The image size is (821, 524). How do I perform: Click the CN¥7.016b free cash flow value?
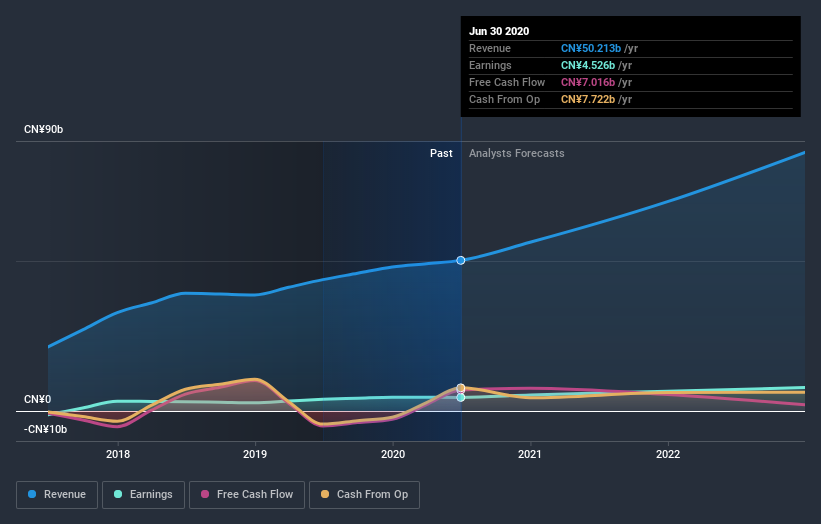tap(587, 82)
